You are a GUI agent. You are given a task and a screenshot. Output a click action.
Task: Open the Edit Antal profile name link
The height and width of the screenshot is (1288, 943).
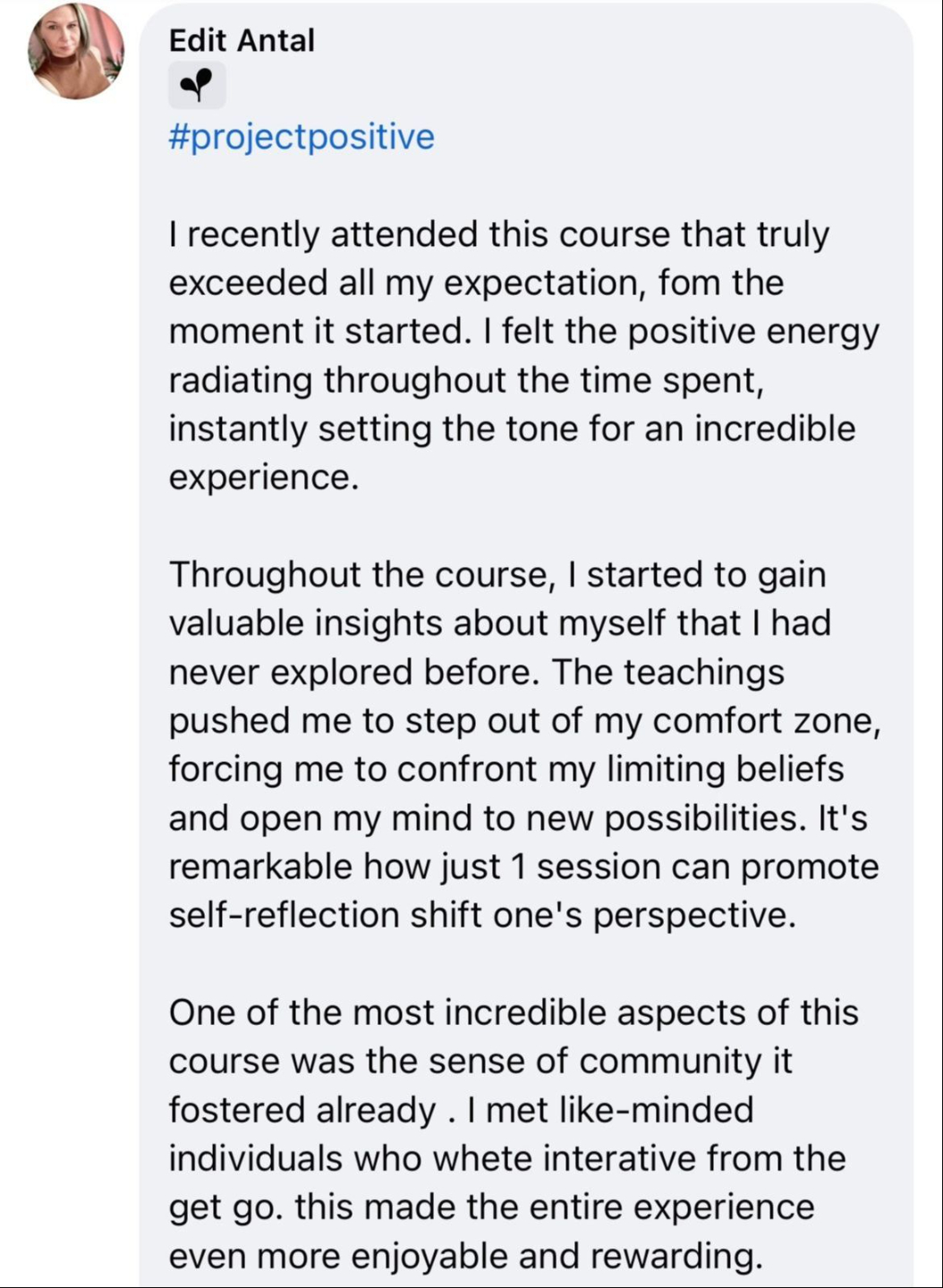242,40
